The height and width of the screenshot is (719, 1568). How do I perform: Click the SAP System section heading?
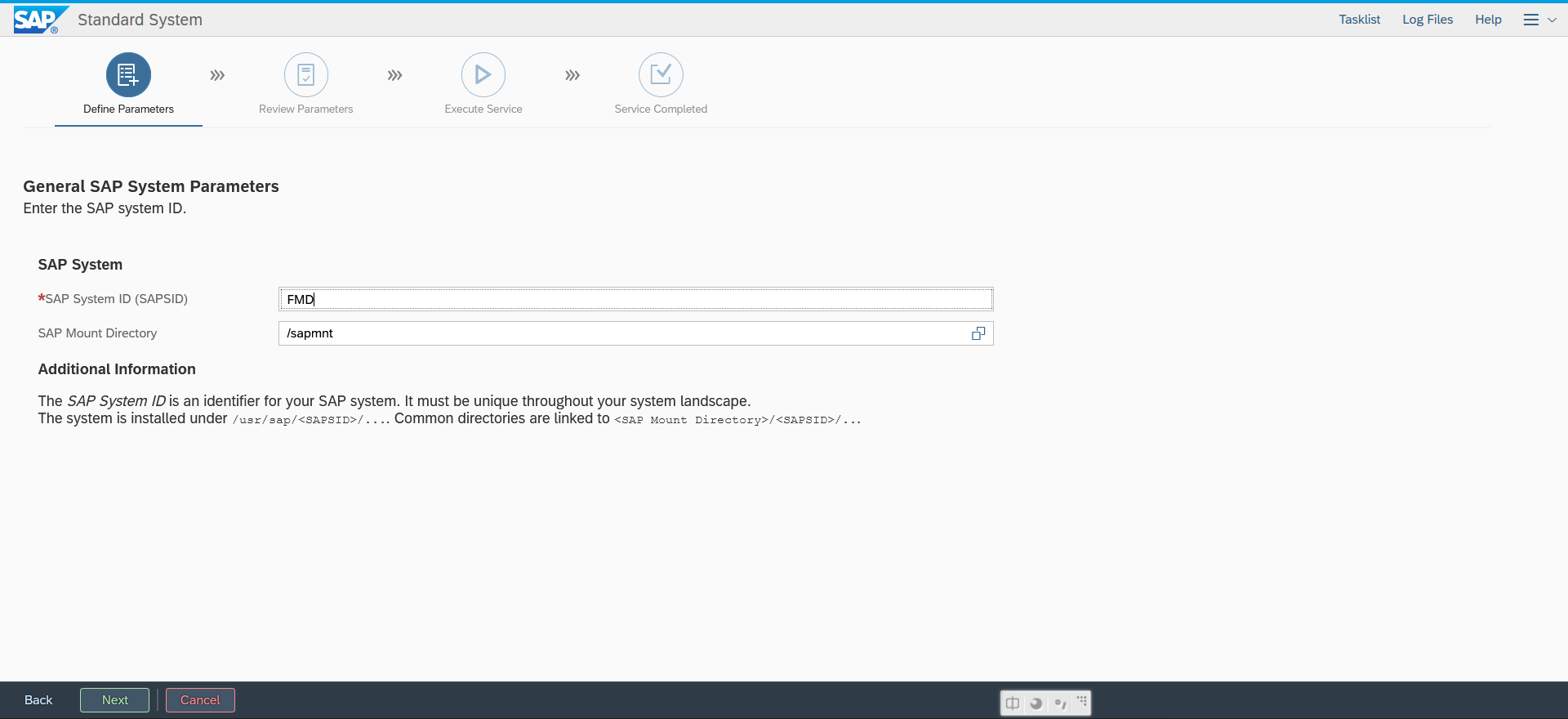point(80,265)
